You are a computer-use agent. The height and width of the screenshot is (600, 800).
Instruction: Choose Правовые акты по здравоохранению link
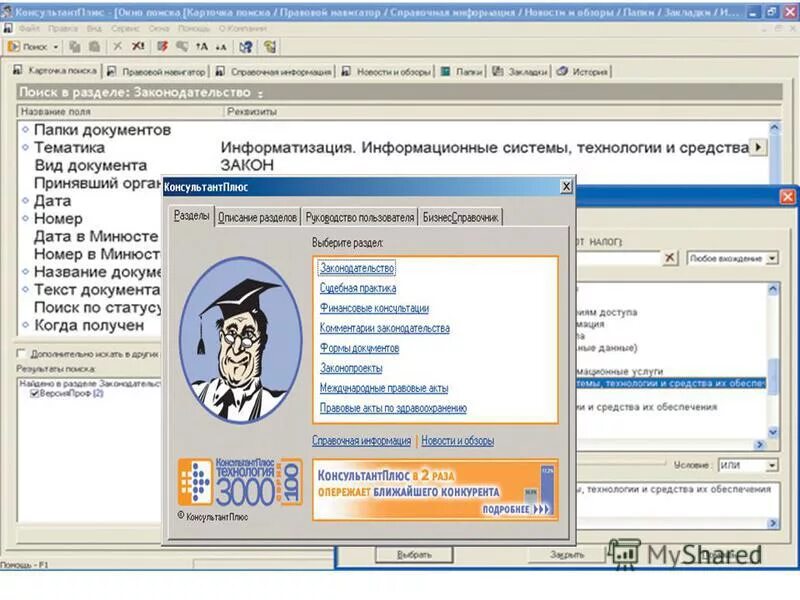393,408
